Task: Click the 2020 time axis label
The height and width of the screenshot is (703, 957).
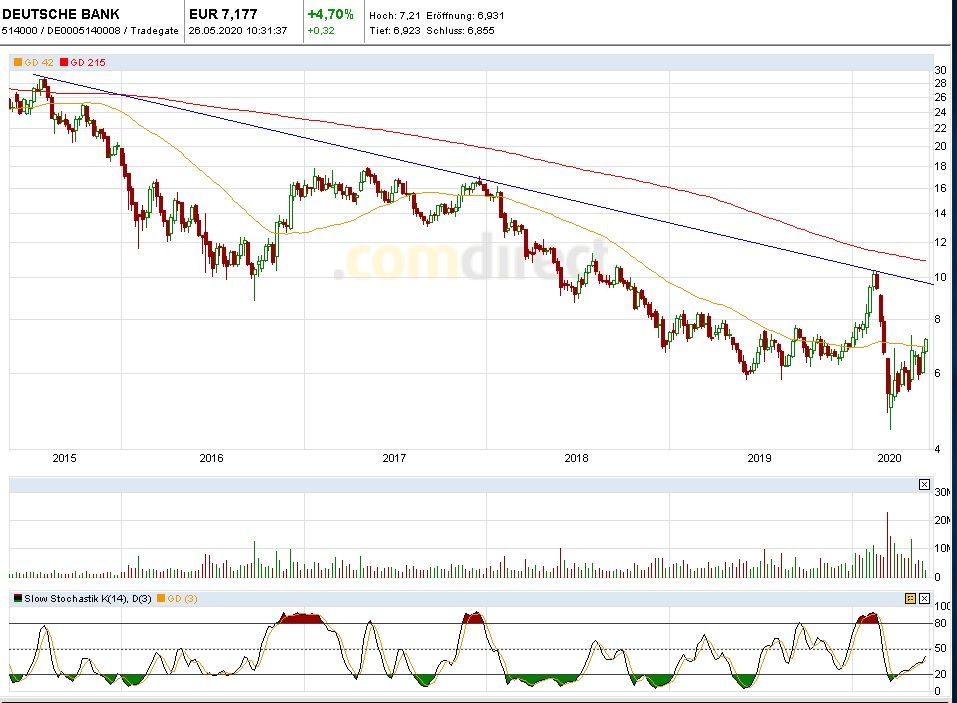Action: pyautogui.click(x=888, y=458)
